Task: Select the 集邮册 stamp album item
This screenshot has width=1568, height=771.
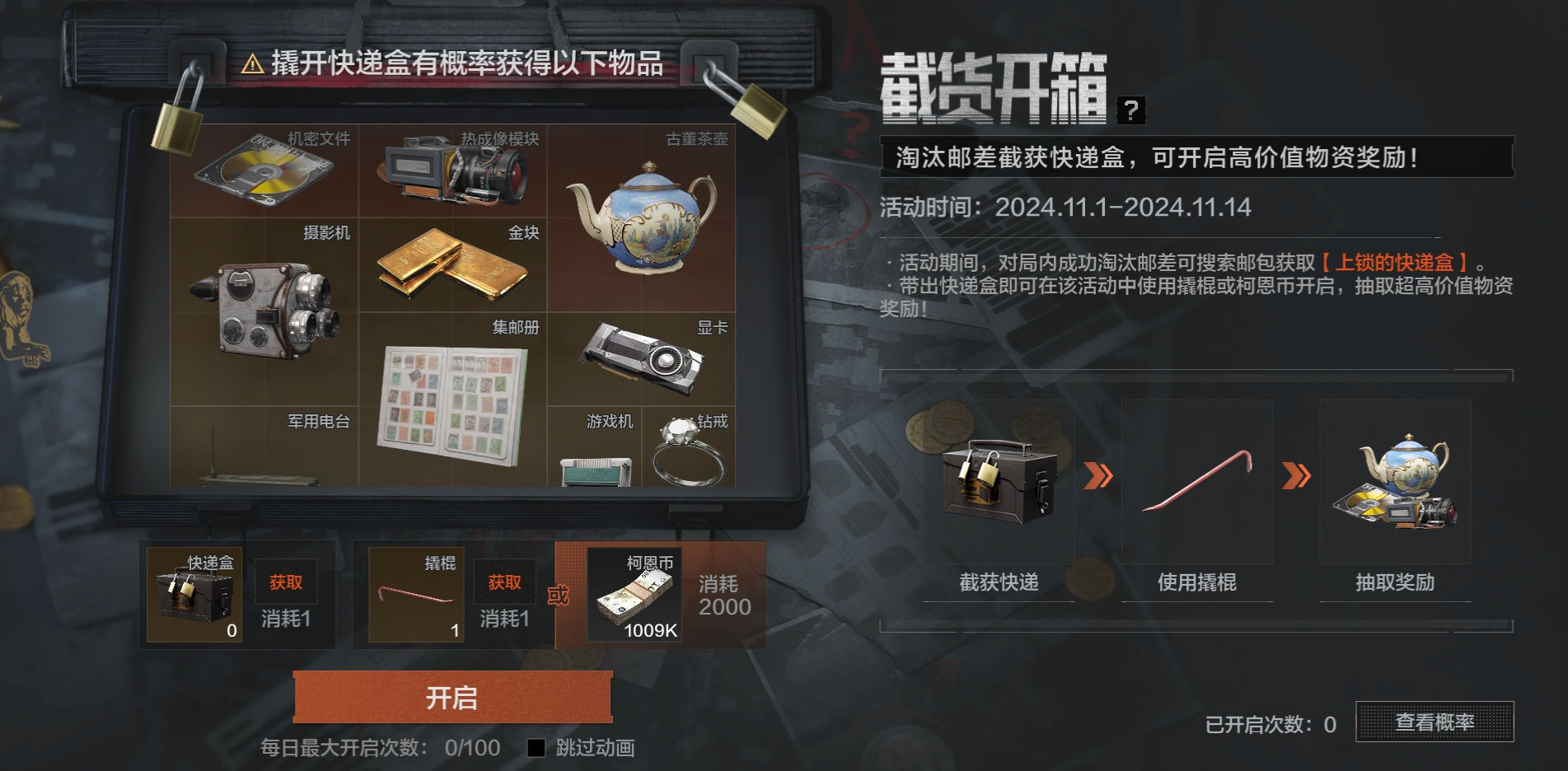Action: pos(453,400)
